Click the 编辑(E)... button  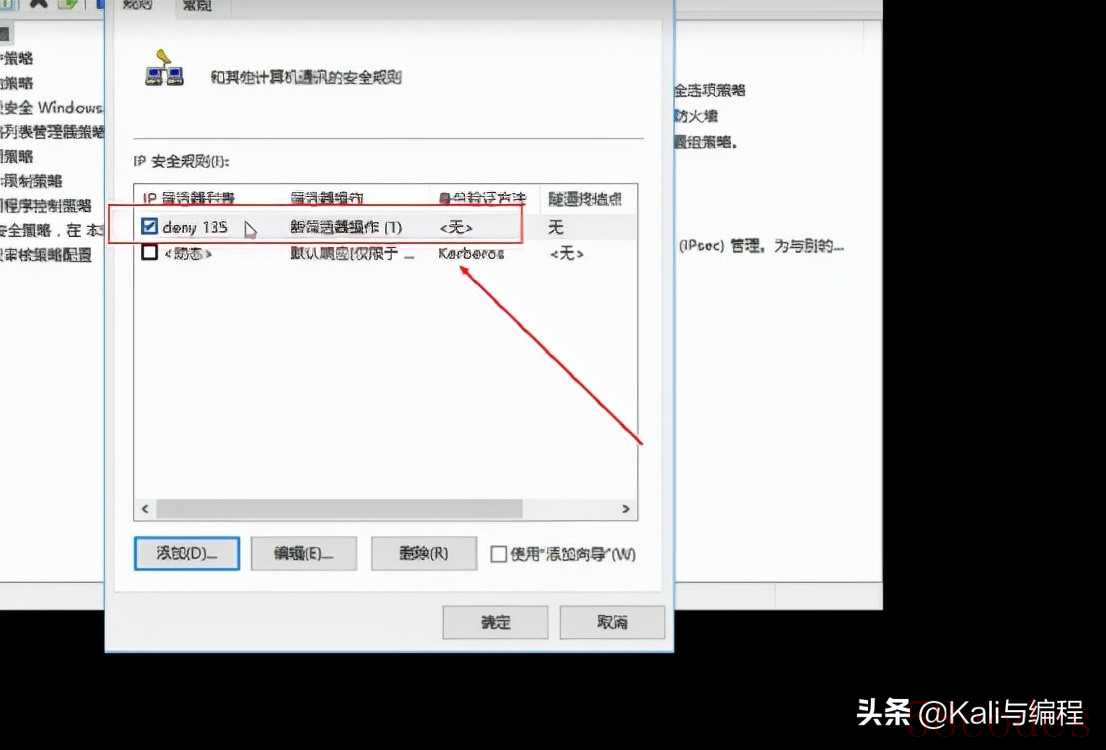[x=304, y=553]
